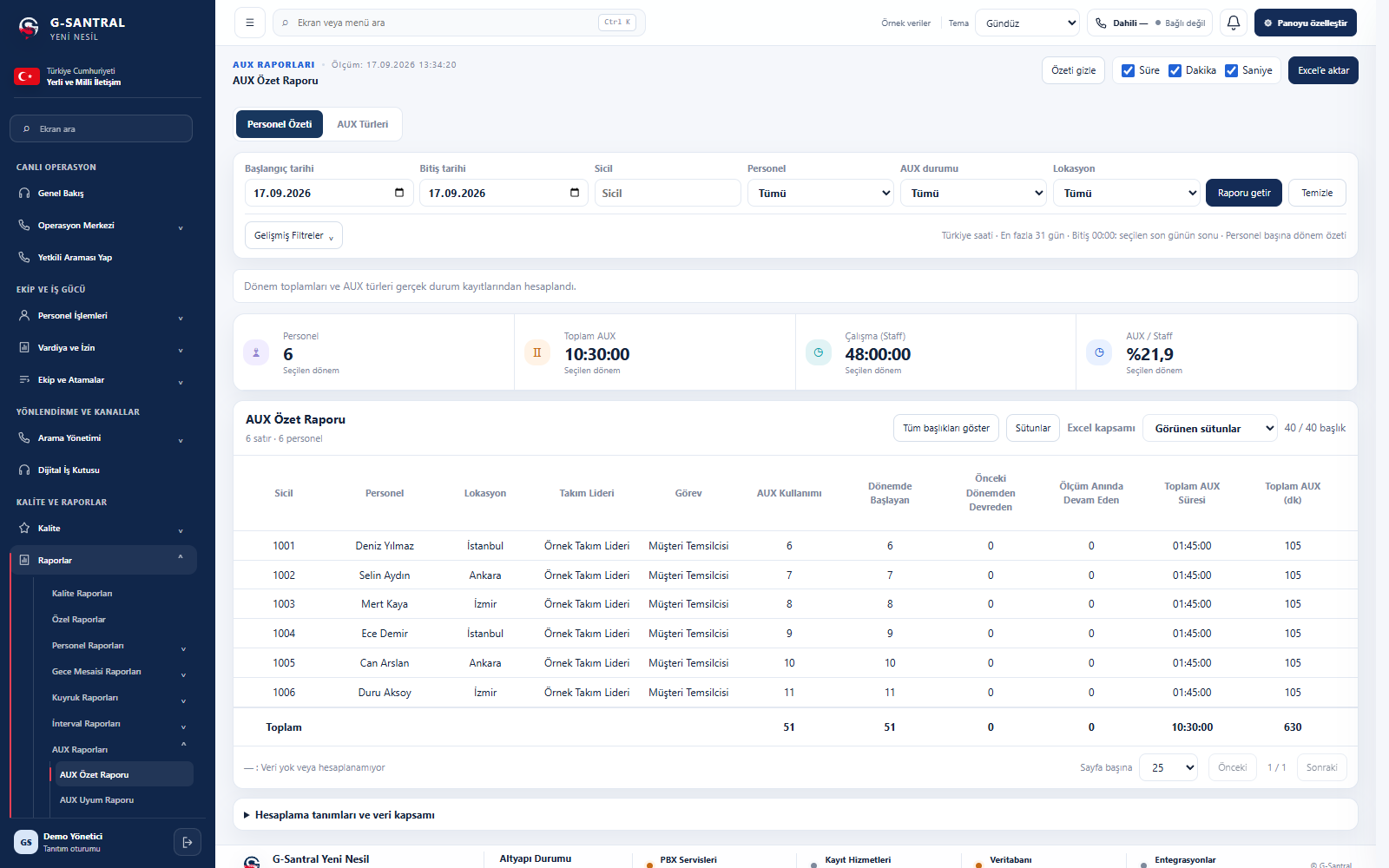This screenshot has width=1389, height=868.
Task: Open Genel Bakış headset icon
Action: [24, 193]
